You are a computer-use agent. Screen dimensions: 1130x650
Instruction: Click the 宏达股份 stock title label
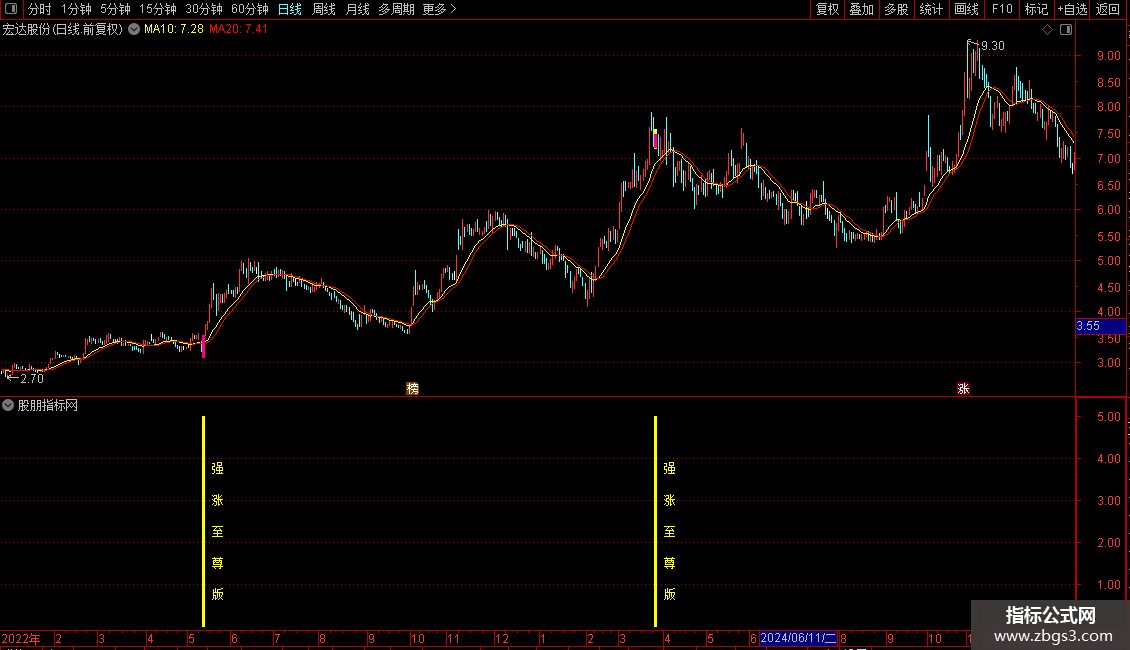pyautogui.click(x=63, y=30)
